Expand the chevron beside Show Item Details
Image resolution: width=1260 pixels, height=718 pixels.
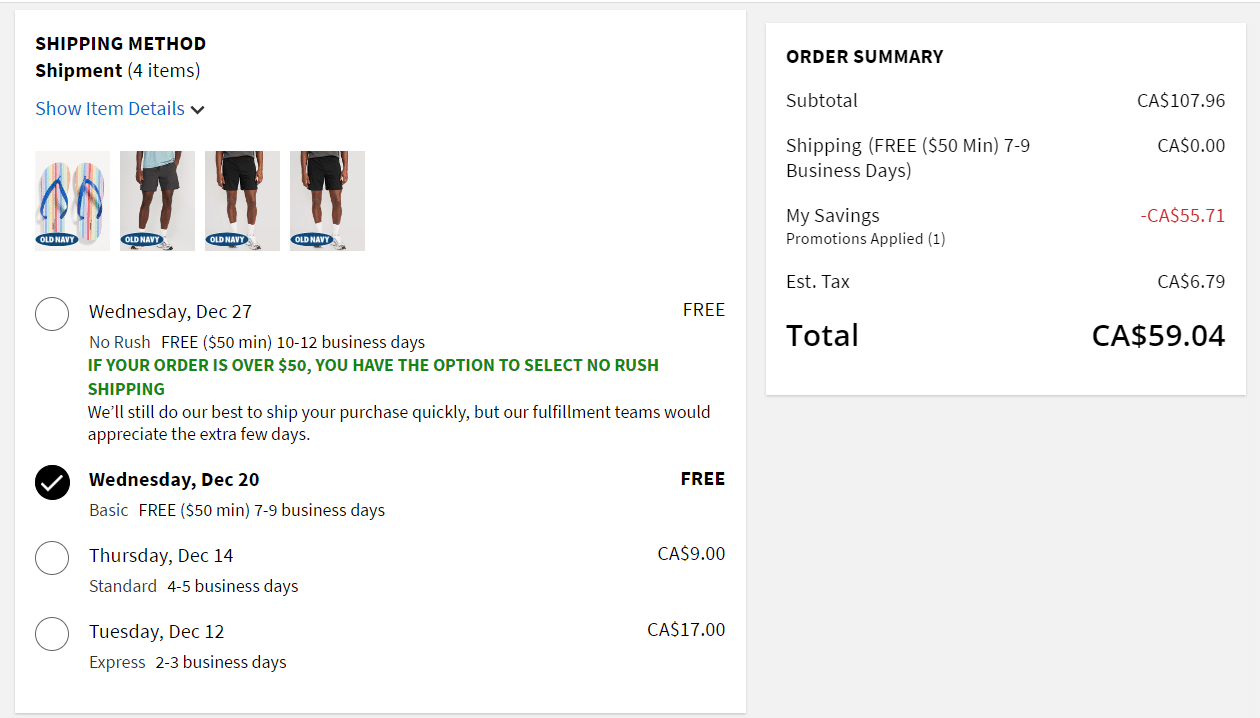[198, 110]
